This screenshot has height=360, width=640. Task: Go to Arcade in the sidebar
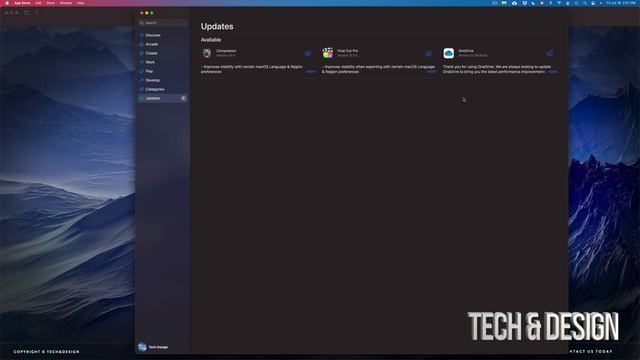[162, 44]
